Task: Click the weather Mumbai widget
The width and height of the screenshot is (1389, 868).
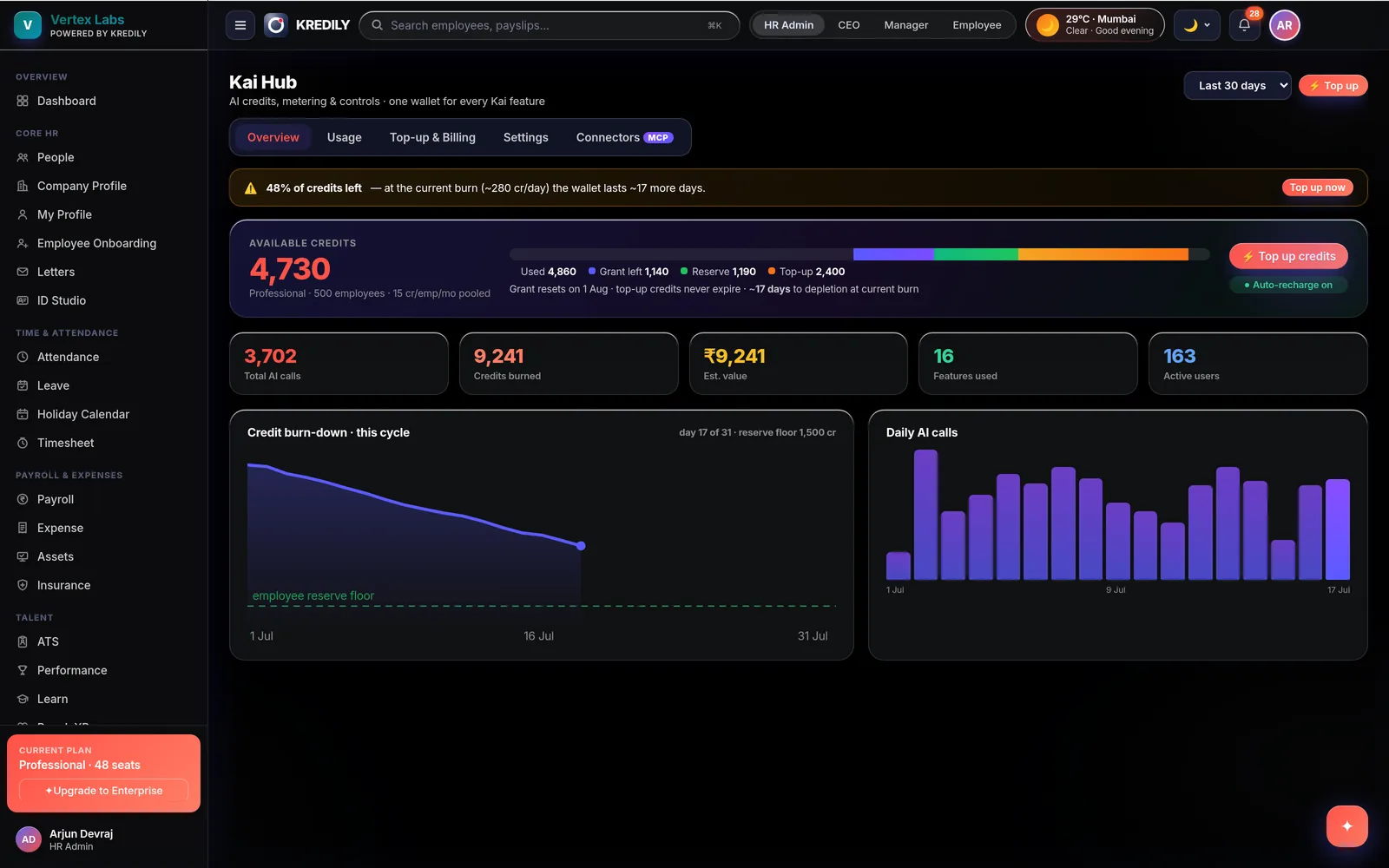Action: click(x=1096, y=25)
